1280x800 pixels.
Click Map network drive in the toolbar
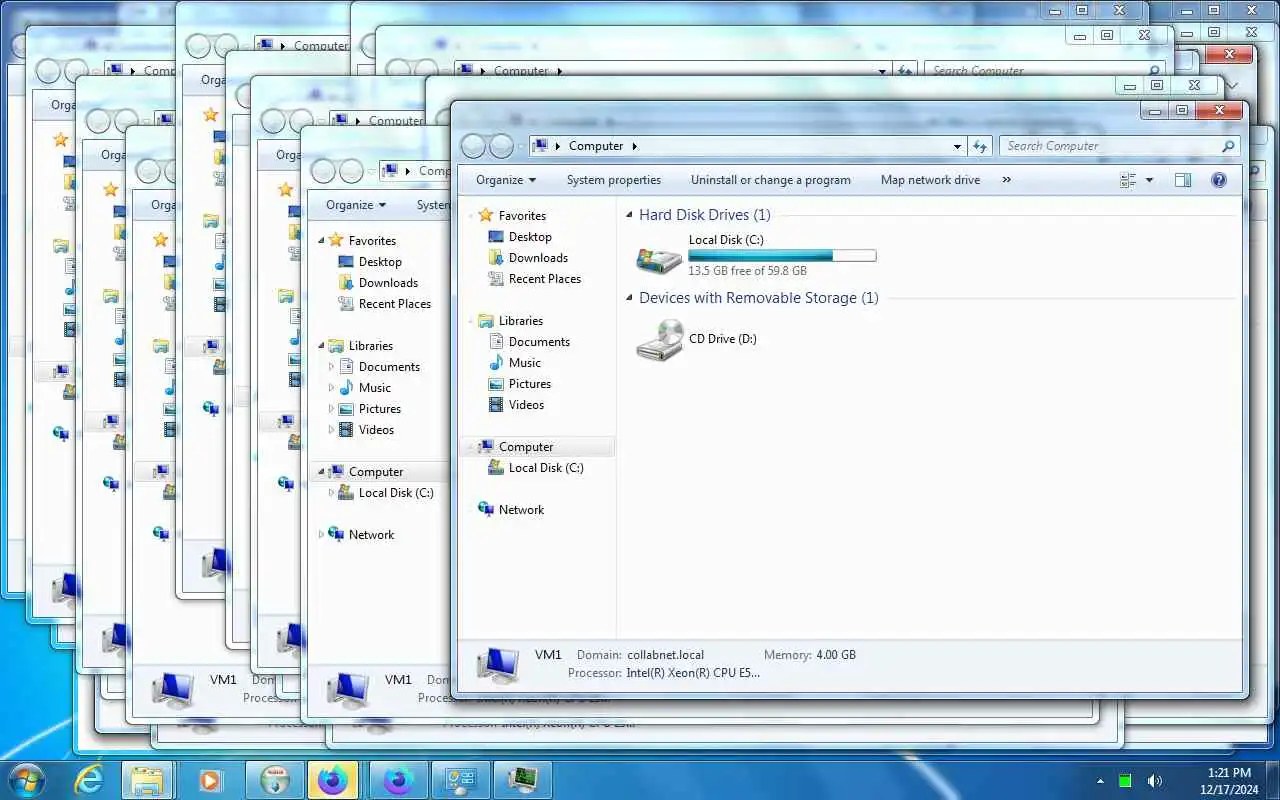tap(930, 180)
